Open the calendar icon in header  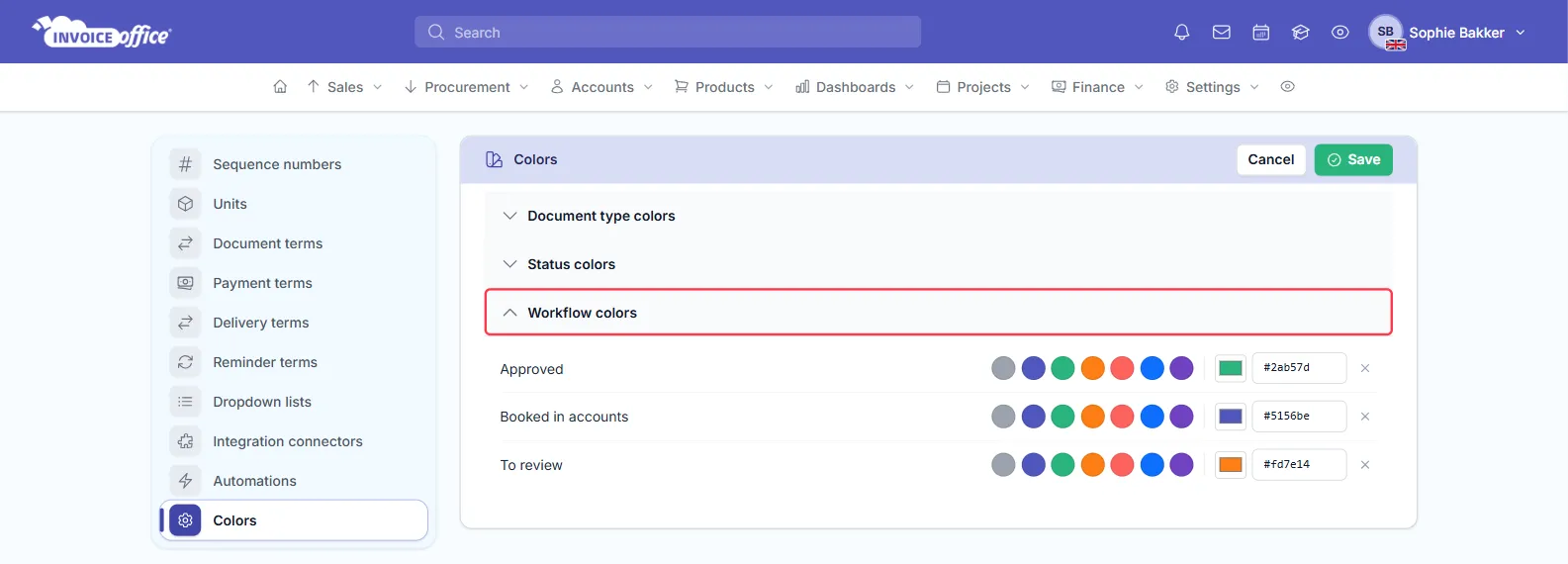(1261, 33)
